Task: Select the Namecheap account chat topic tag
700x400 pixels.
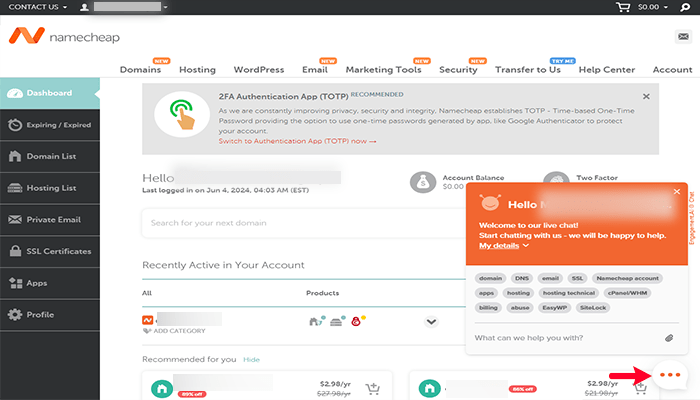Action: [x=627, y=278]
